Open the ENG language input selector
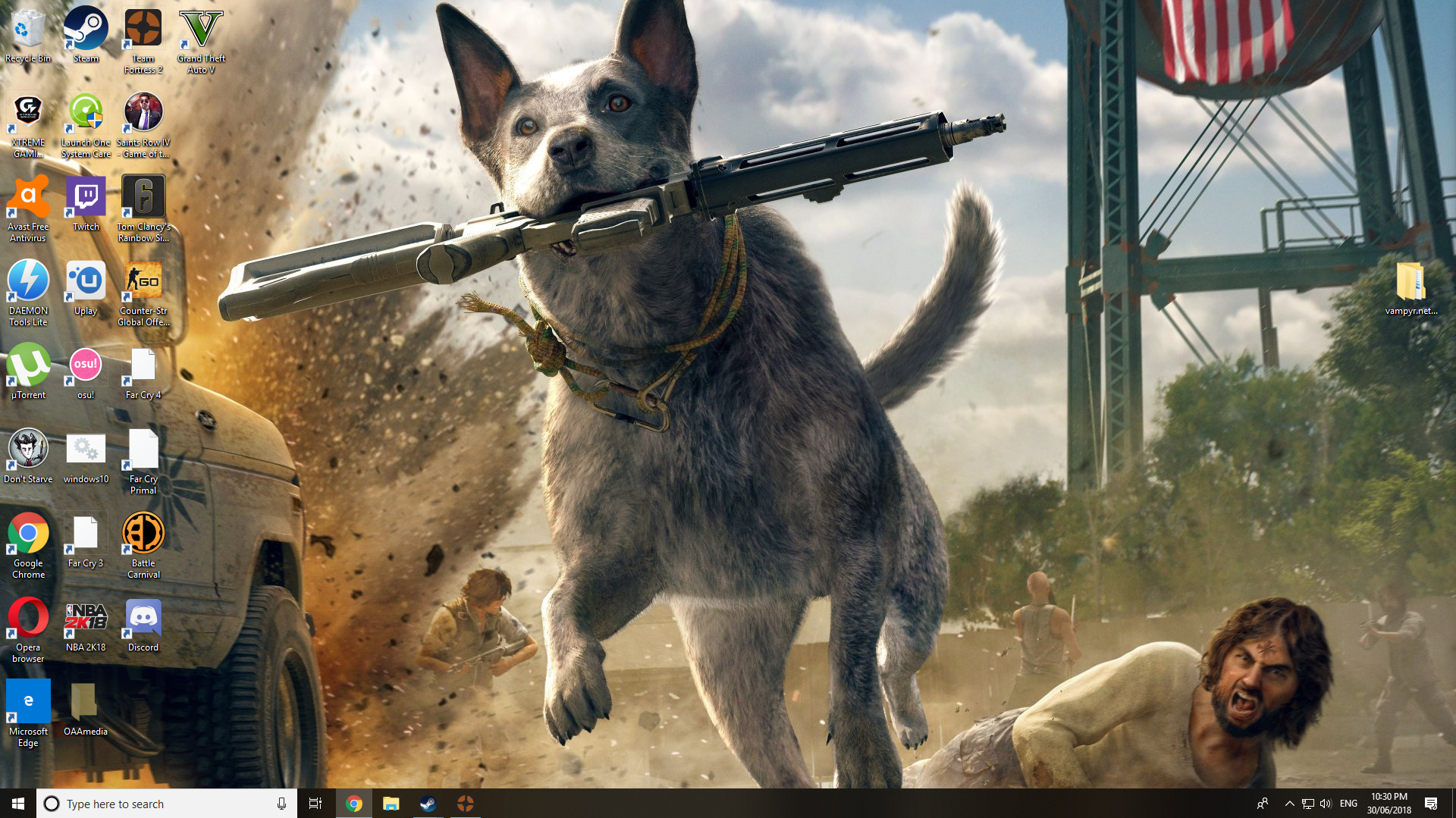1456x818 pixels. (x=1348, y=804)
